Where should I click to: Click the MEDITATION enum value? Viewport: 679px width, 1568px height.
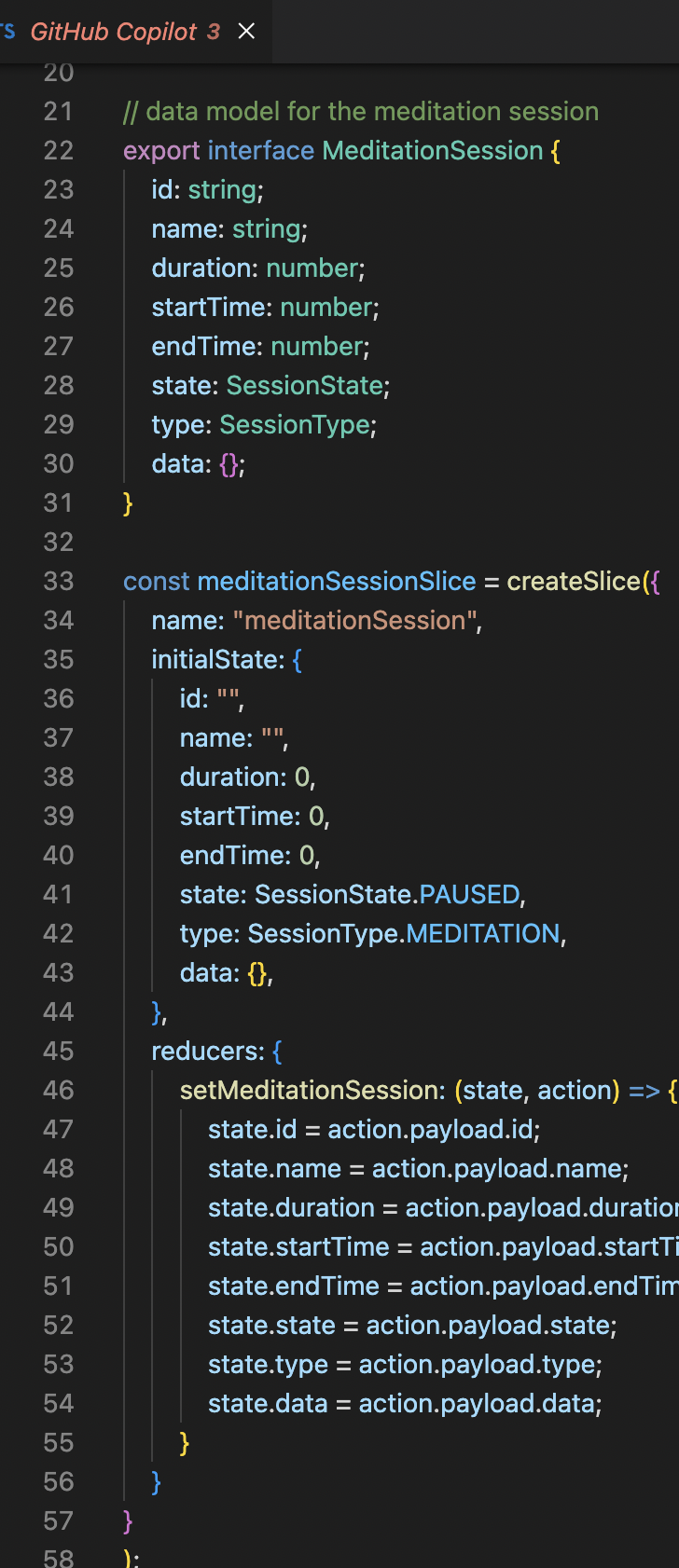(482, 933)
